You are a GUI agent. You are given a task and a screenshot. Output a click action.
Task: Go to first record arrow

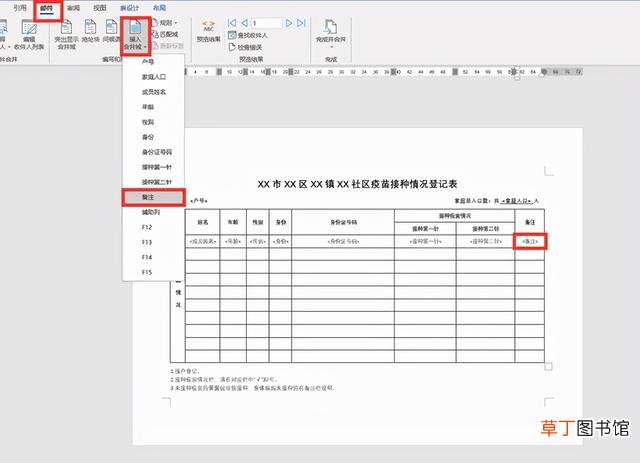click(x=232, y=23)
